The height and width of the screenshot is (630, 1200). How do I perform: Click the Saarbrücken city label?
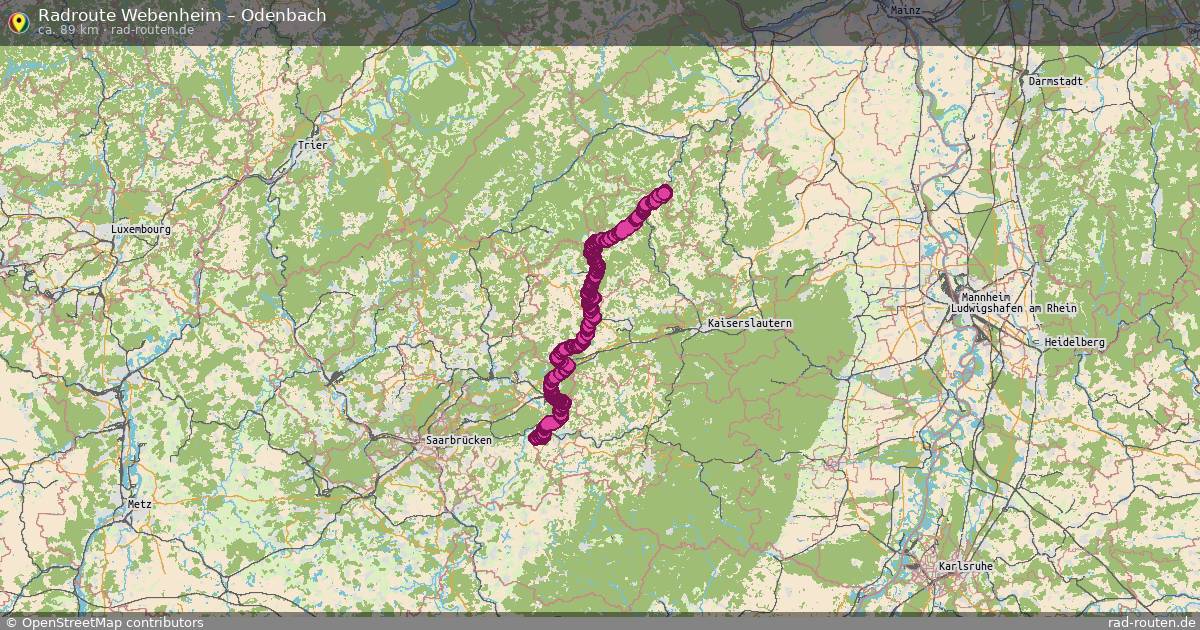tap(457, 440)
